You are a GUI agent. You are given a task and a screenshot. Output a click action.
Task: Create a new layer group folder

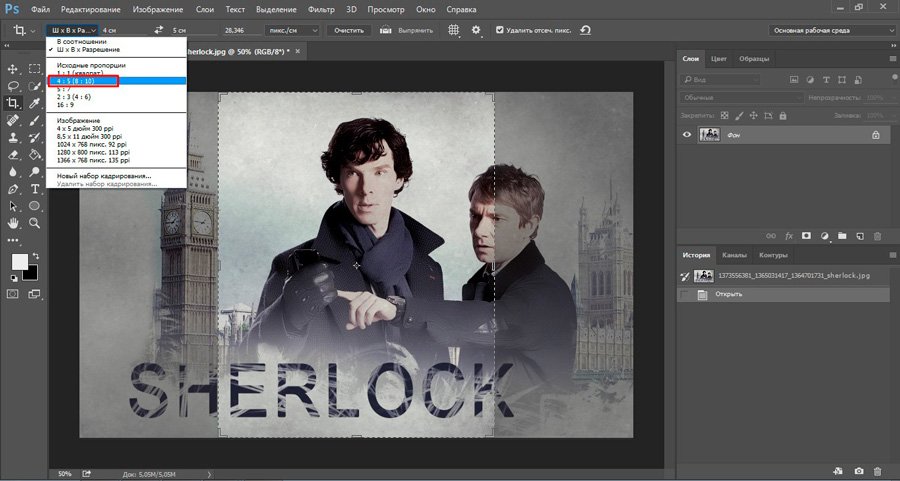click(x=842, y=236)
